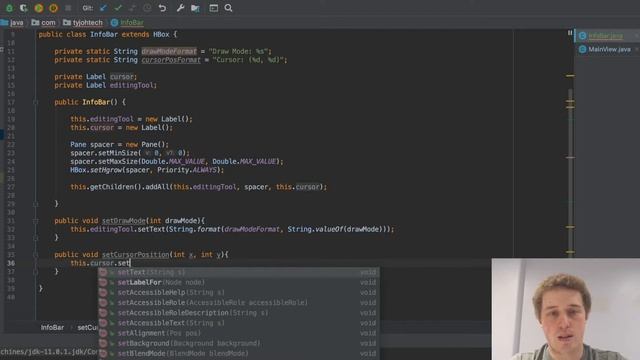
Task: Click setCu… method in bottom breadcrumb
Action: coord(87,327)
